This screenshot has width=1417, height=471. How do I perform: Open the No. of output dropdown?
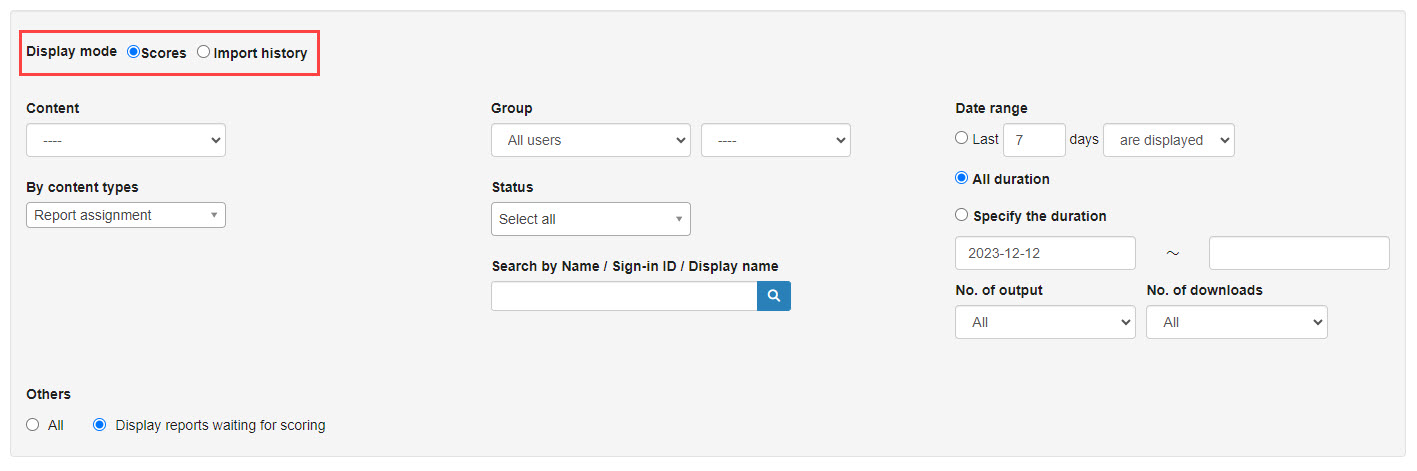point(1045,323)
